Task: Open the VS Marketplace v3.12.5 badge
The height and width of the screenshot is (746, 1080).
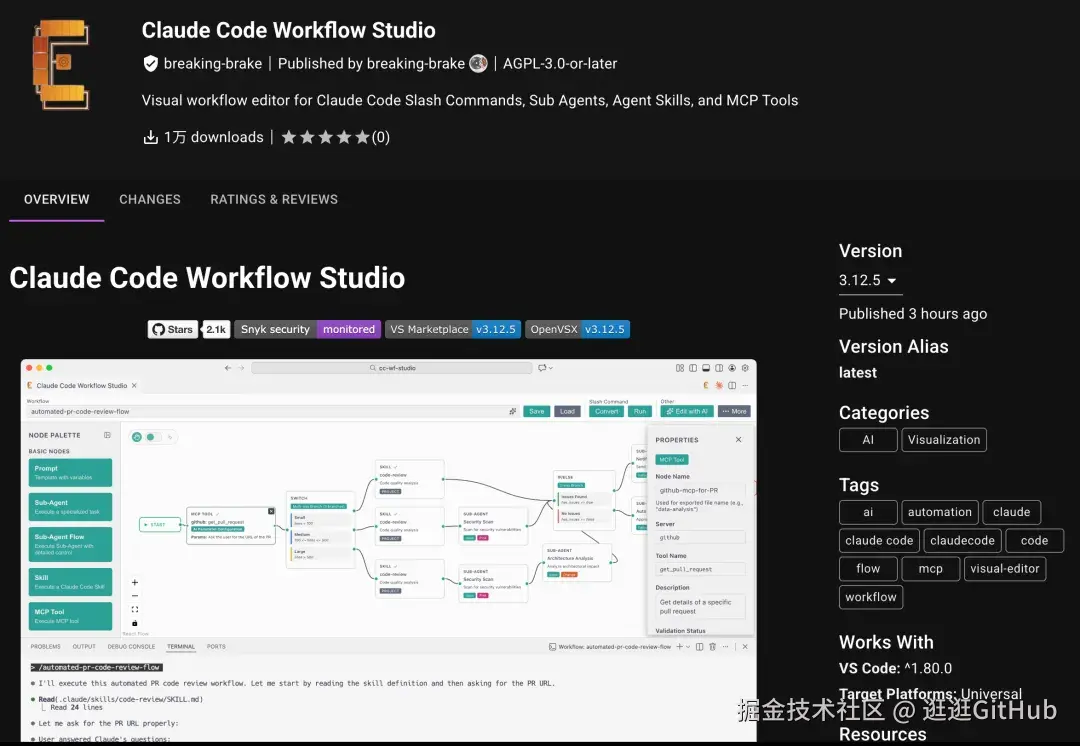Action: point(453,329)
